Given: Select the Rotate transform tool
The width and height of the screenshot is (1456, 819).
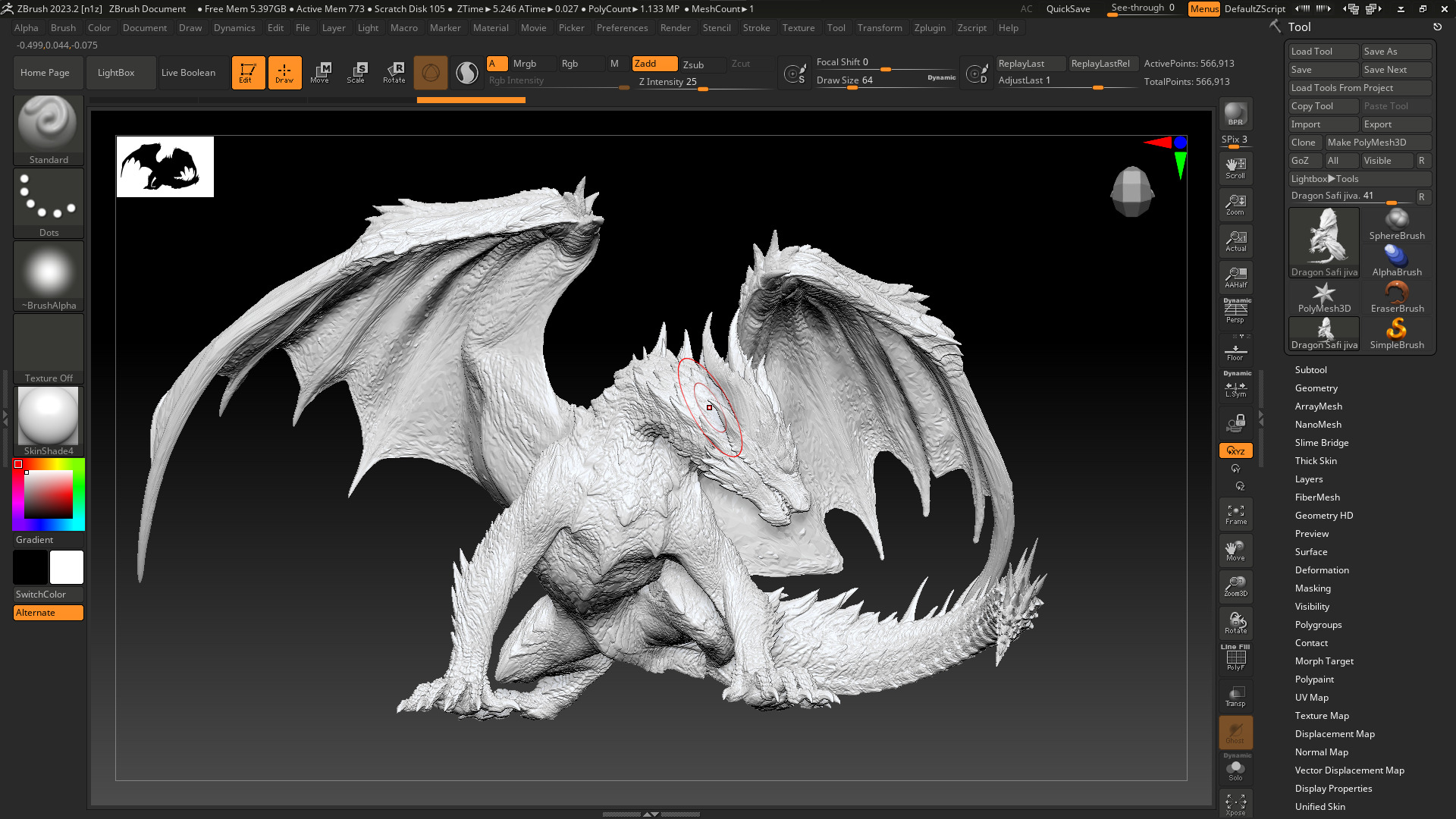Looking at the screenshot, I should coord(394,73).
